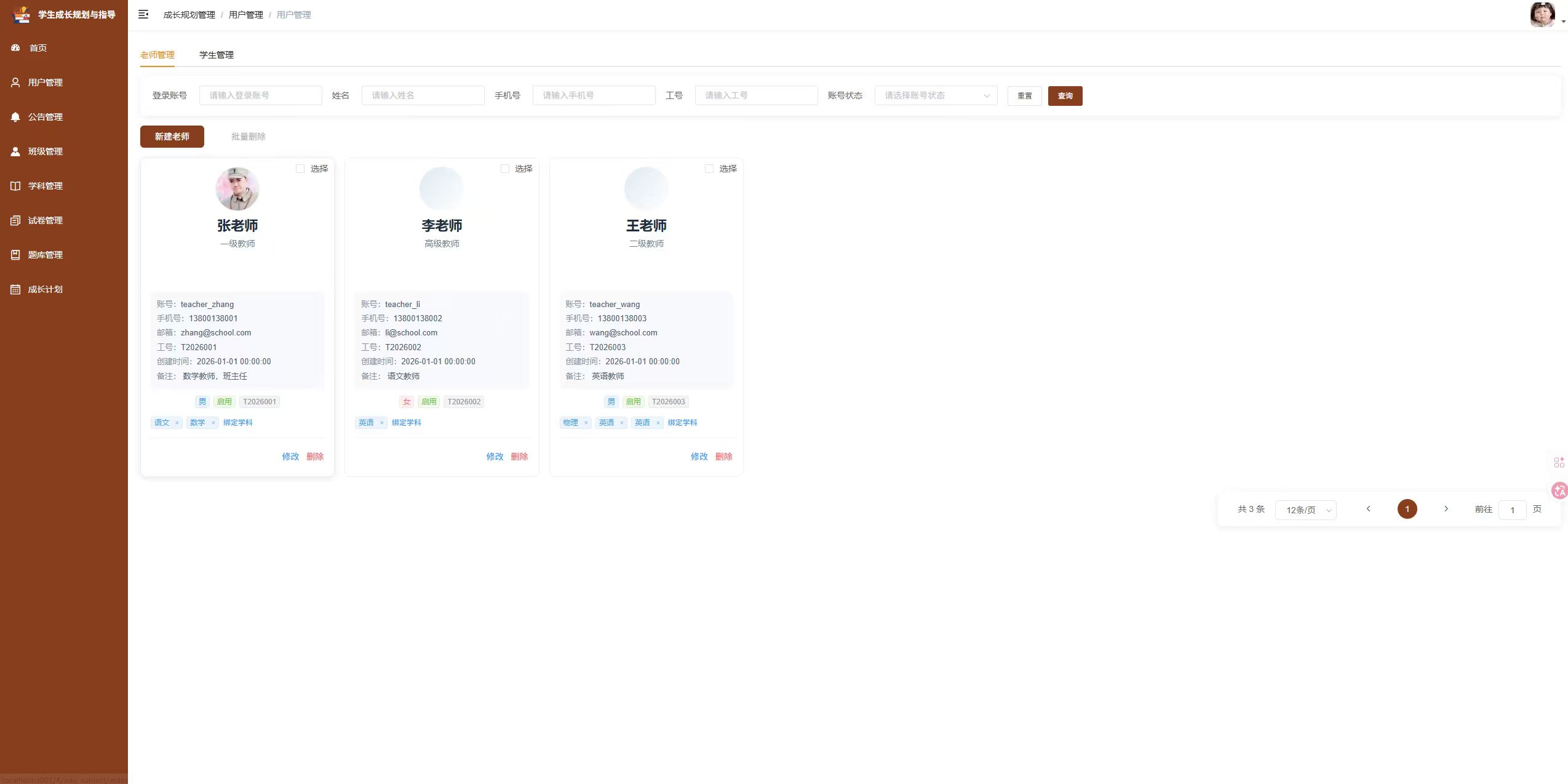Click 修改 on 张老师 card
The image size is (1568, 784).
point(290,457)
